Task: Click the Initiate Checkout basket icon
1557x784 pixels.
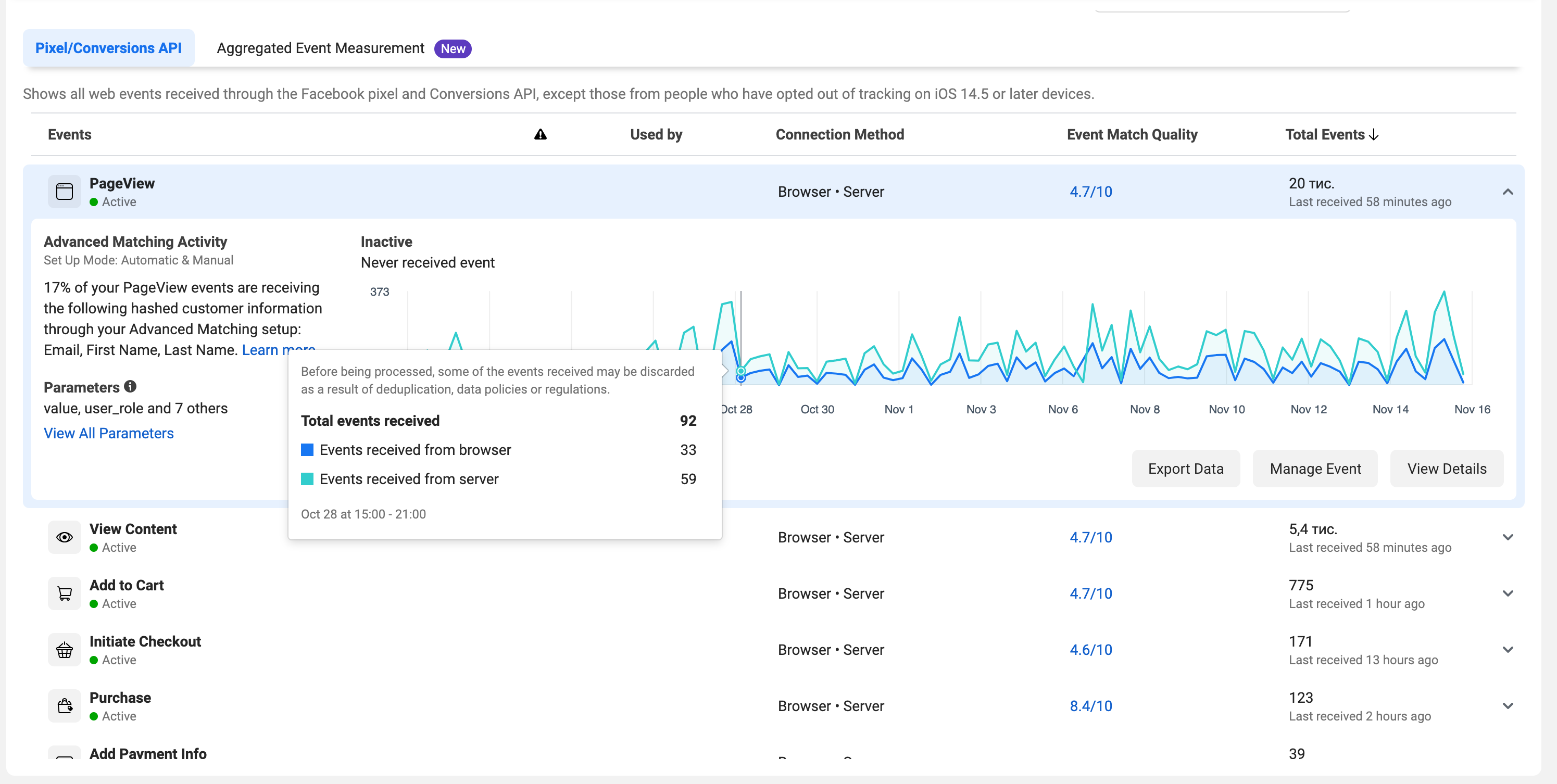Action: click(x=65, y=650)
